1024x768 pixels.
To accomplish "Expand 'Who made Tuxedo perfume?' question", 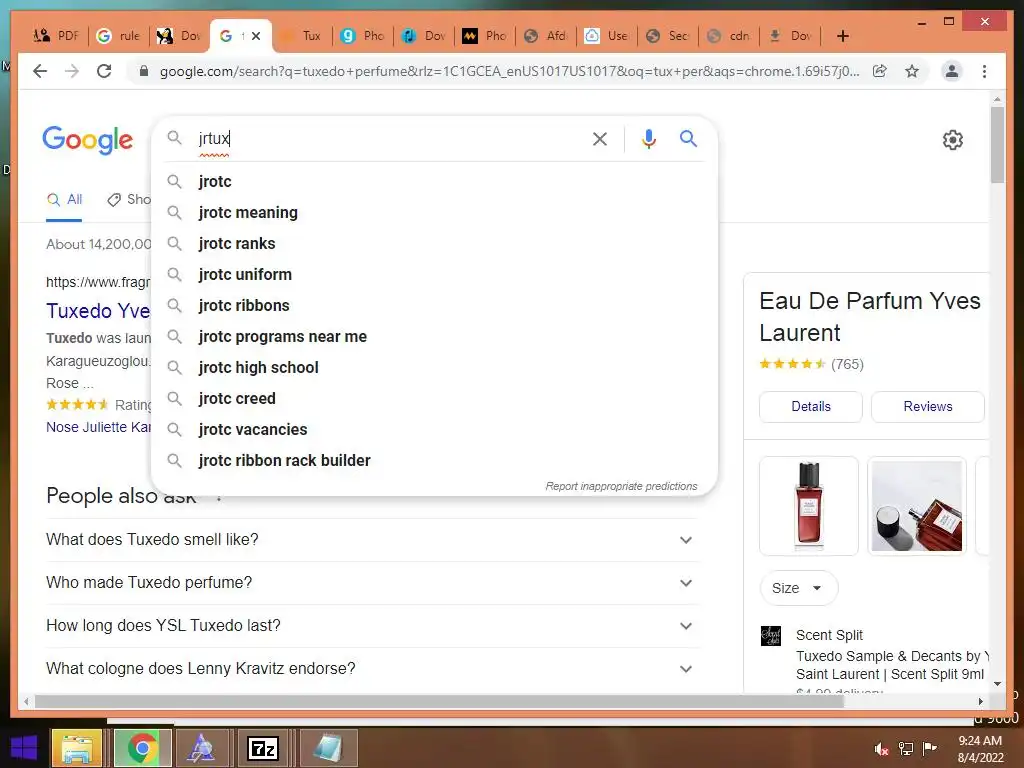I will [x=372, y=583].
